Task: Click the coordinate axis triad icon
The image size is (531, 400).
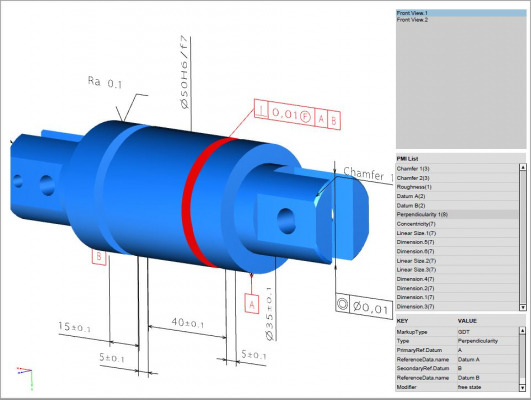Action: pyautogui.click(x=26, y=378)
